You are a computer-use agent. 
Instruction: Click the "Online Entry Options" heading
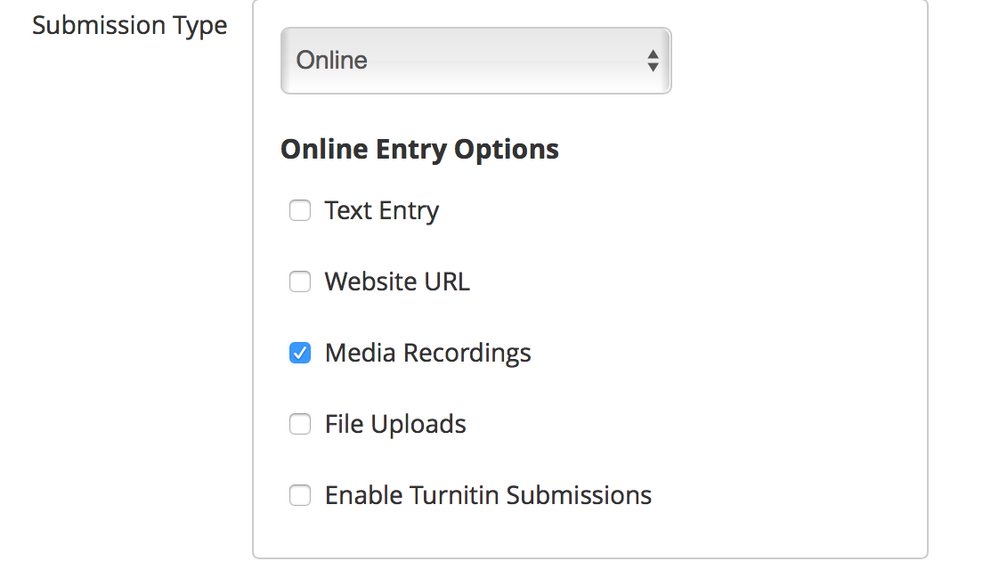click(x=419, y=149)
